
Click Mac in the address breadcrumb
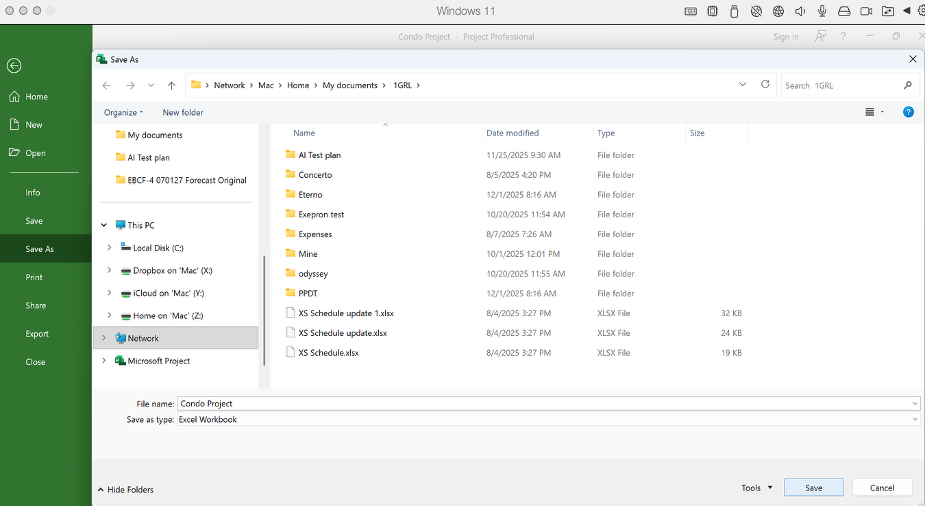click(266, 85)
